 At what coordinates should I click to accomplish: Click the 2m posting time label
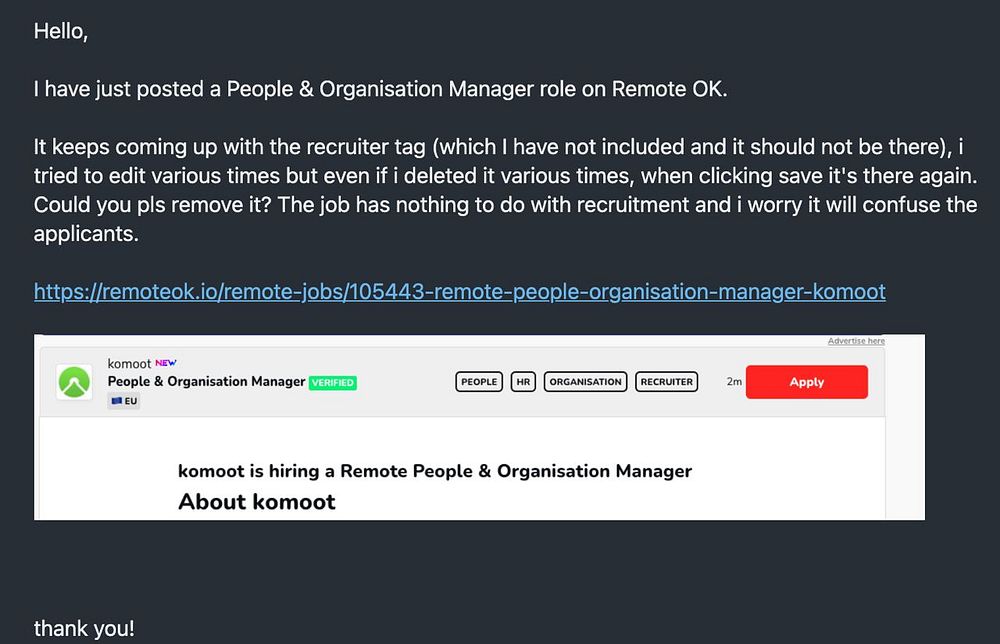coord(733,381)
